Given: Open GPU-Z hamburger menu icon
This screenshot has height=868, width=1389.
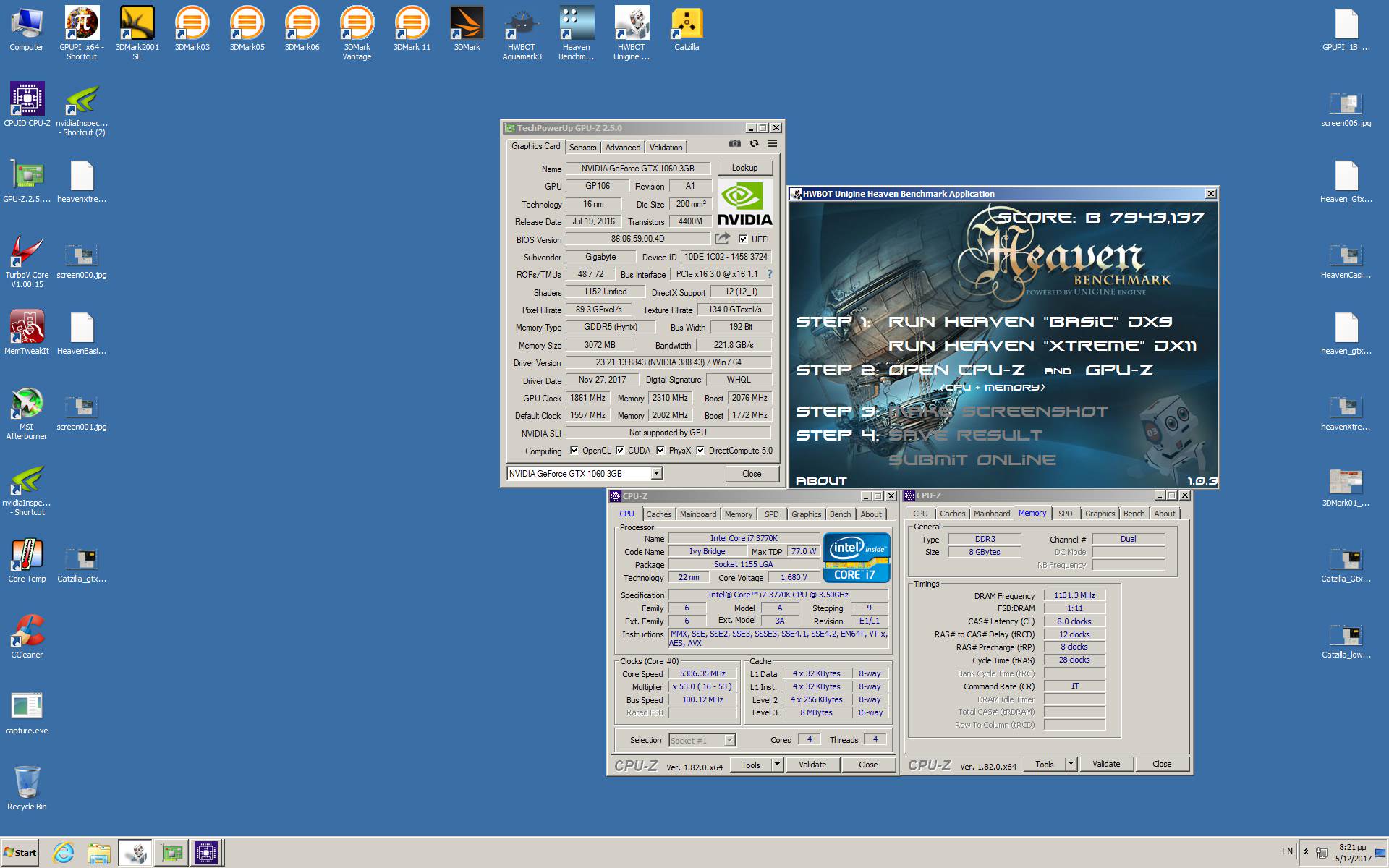Looking at the screenshot, I should tap(772, 144).
